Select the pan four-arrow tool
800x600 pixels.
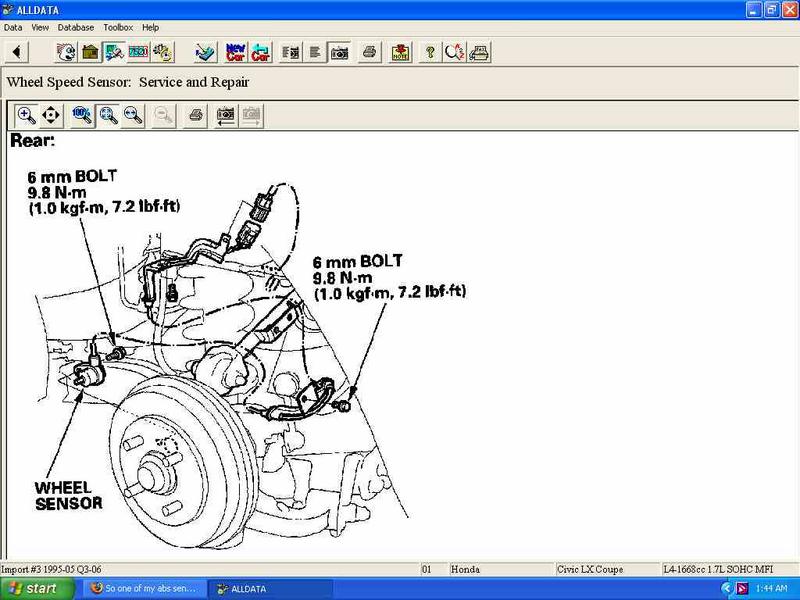click(51, 115)
